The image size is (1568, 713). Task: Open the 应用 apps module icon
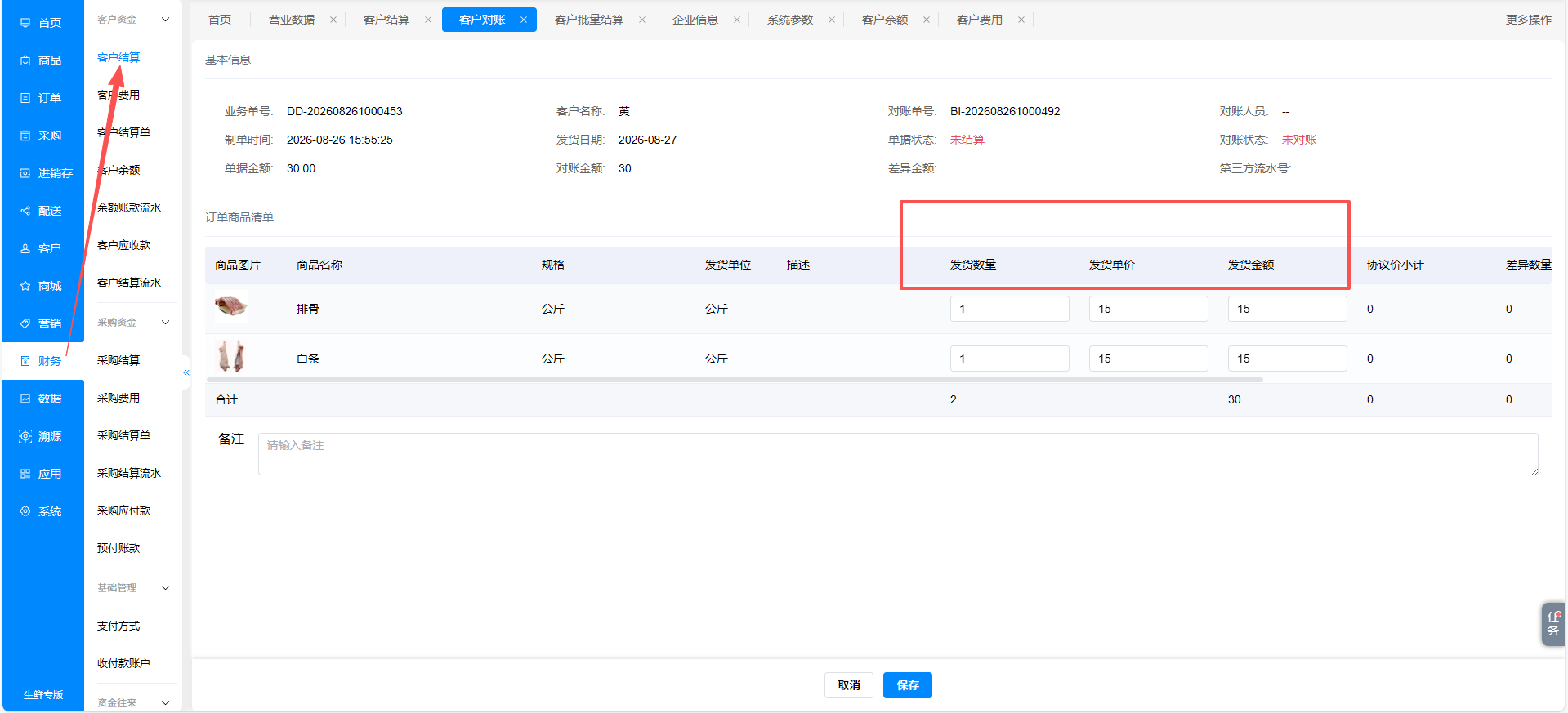pos(25,474)
